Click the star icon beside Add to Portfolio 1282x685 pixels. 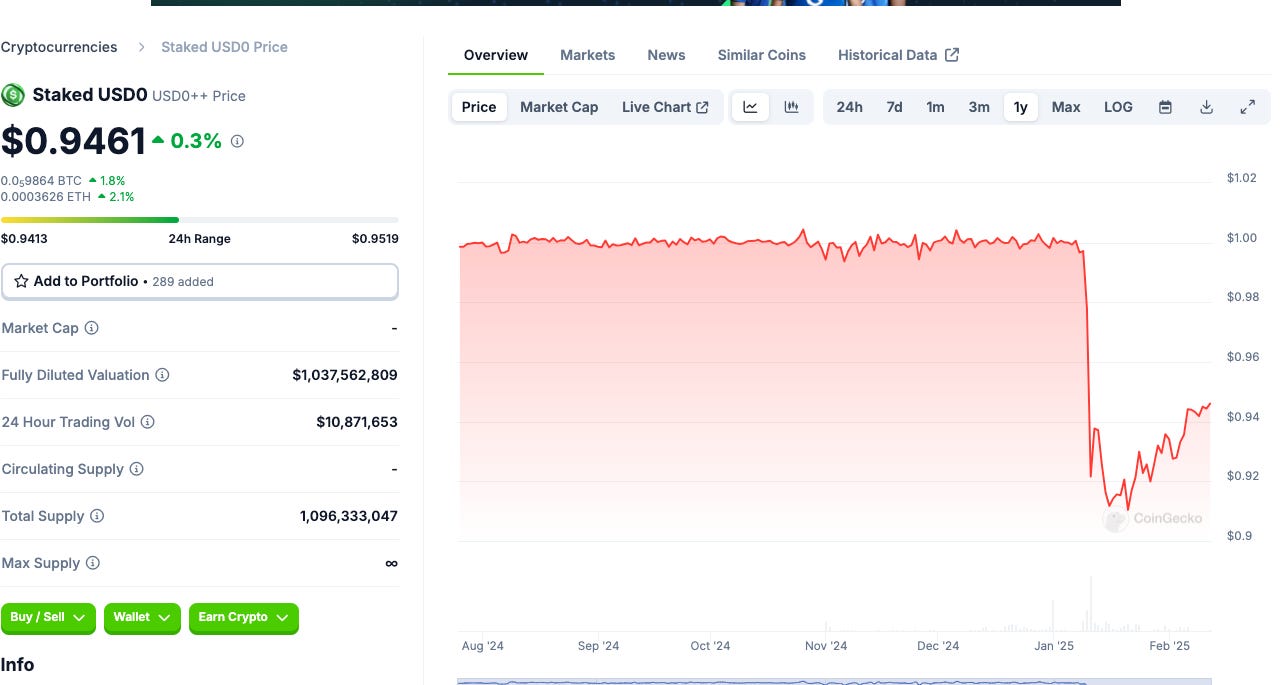click(x=20, y=281)
